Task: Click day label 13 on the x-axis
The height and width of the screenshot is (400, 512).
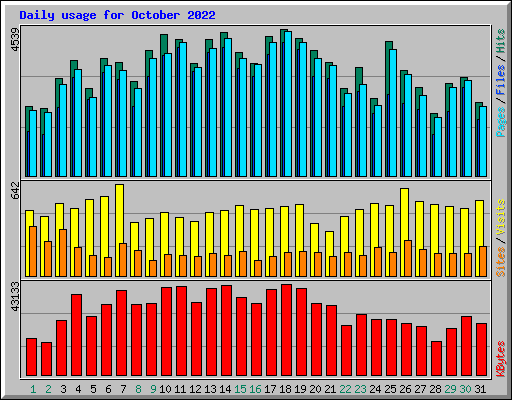Action: click(x=210, y=389)
